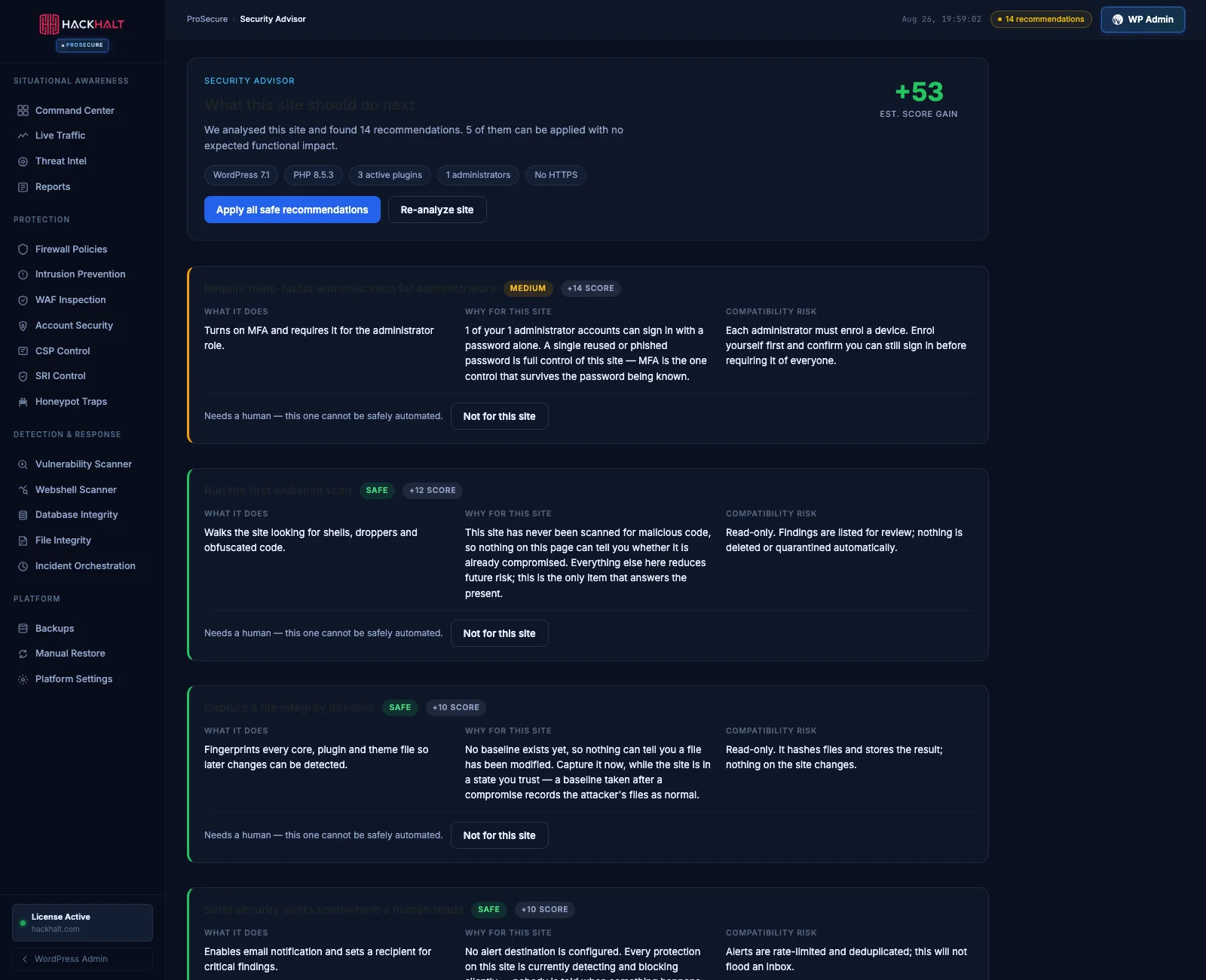Click the +12 SCORE badge
The height and width of the screenshot is (980, 1206).
433,490
